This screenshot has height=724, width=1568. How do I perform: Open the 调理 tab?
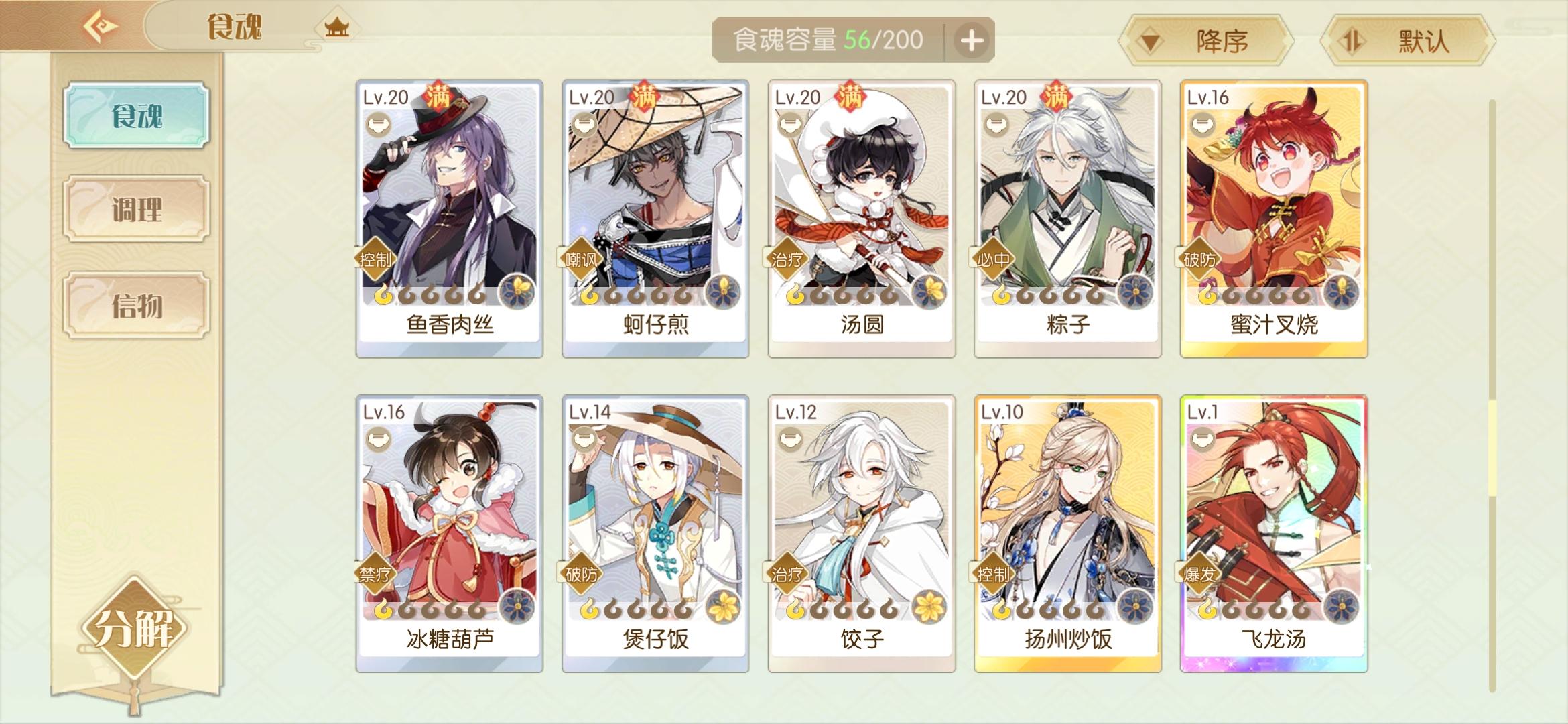[x=137, y=208]
